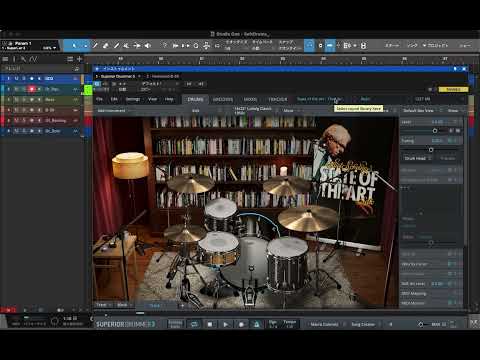The width and height of the screenshot is (480, 360).
Task: Toggle the instrument power button below the tab
Action: (x=97, y=84)
